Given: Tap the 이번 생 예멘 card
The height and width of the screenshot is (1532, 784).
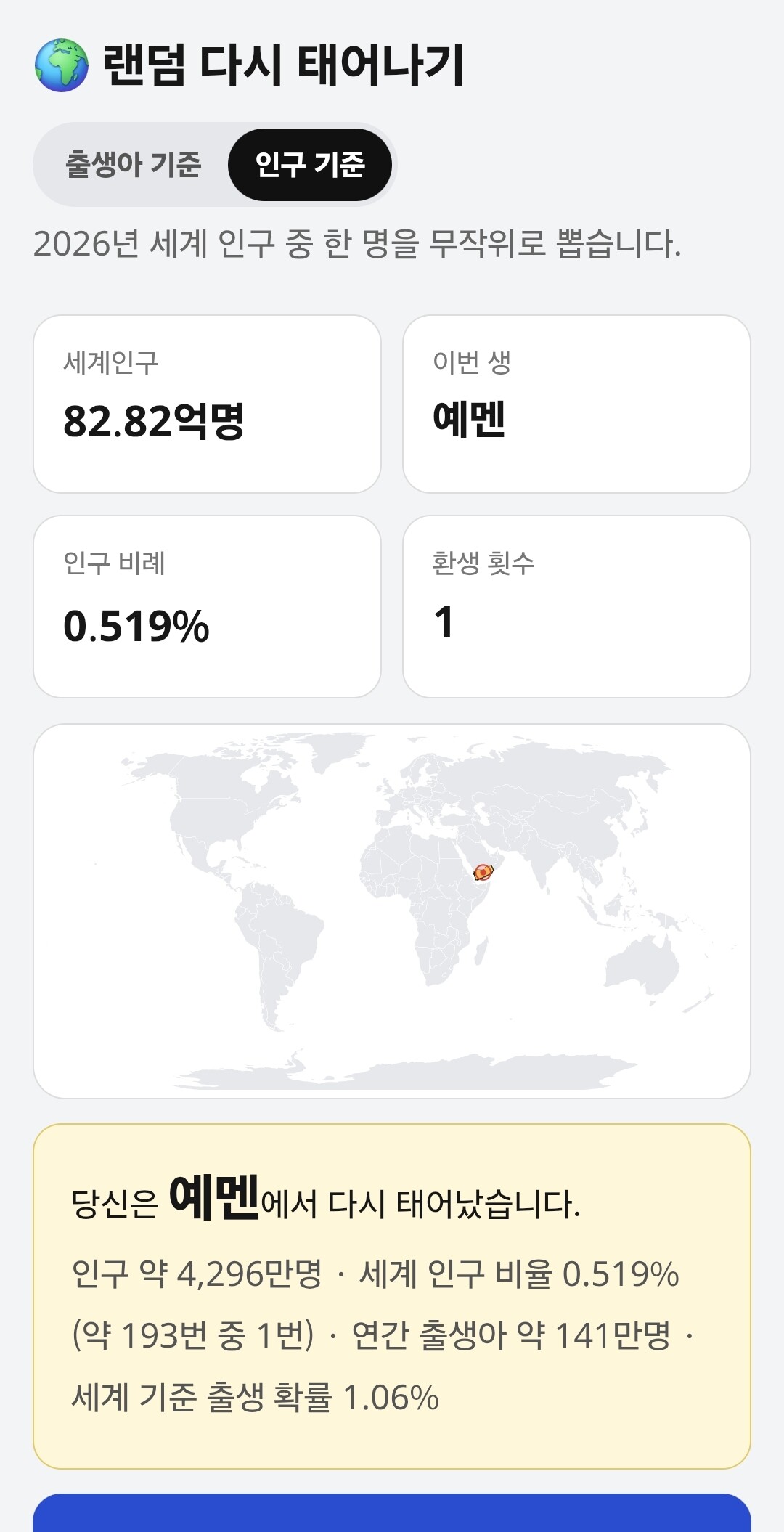Looking at the screenshot, I should tap(576, 404).
